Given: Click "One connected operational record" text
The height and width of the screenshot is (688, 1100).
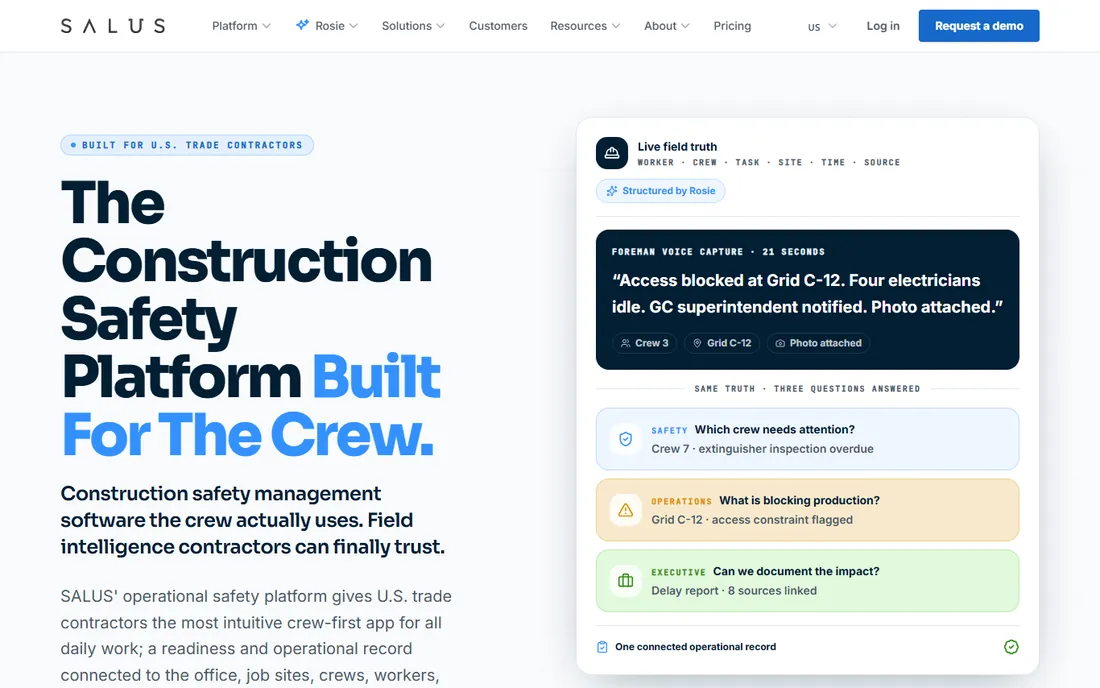Looking at the screenshot, I should click(x=695, y=647).
